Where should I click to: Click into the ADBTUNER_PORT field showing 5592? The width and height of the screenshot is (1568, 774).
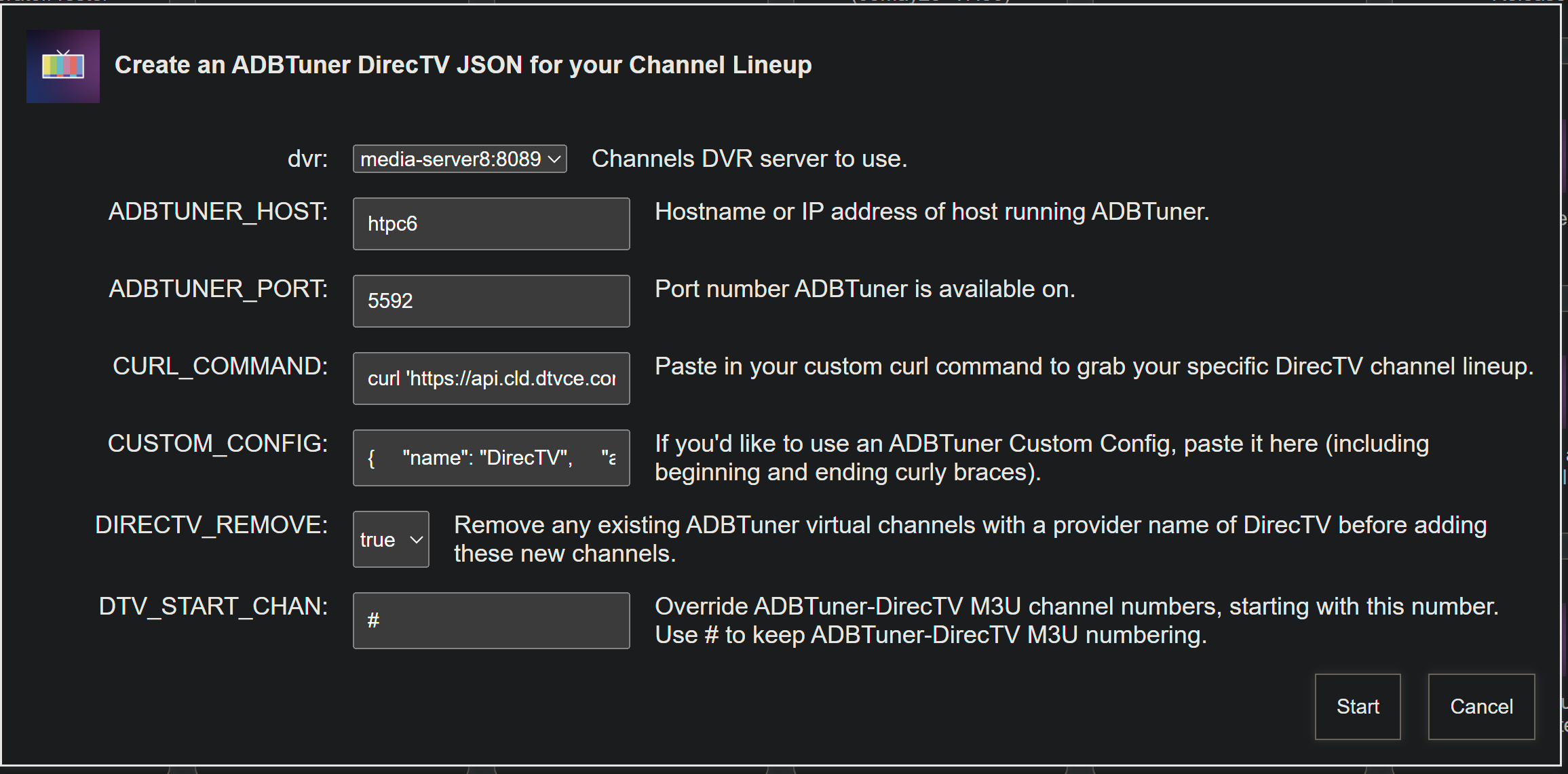pyautogui.click(x=491, y=301)
